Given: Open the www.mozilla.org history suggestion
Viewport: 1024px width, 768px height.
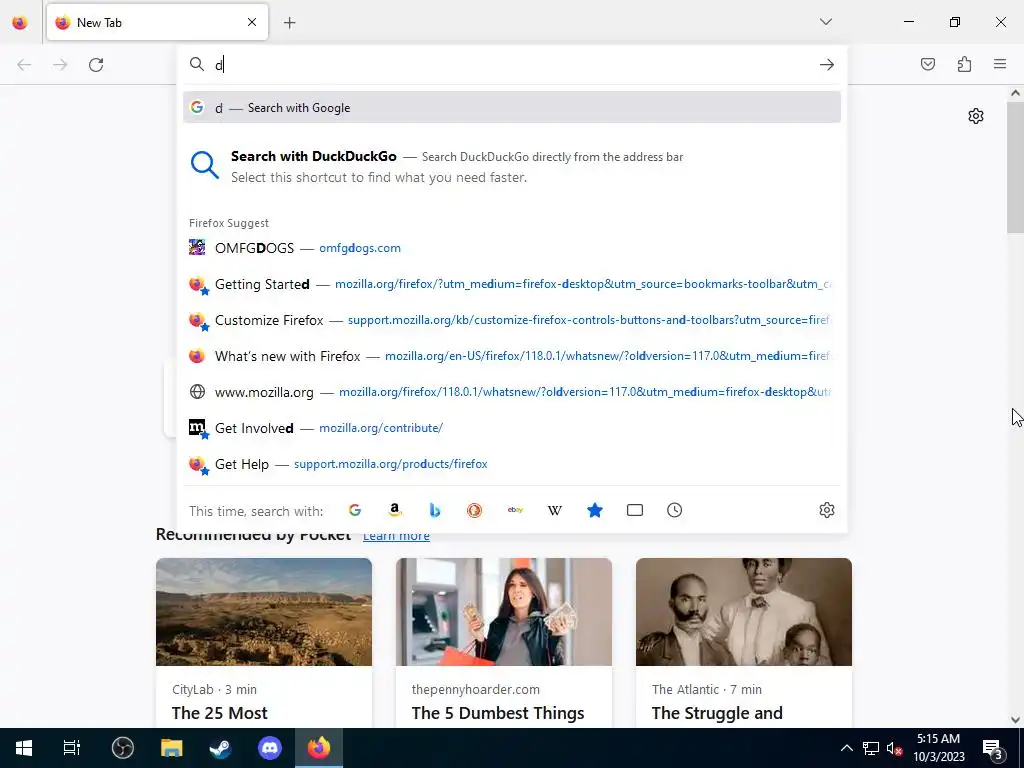Looking at the screenshot, I should [512, 392].
